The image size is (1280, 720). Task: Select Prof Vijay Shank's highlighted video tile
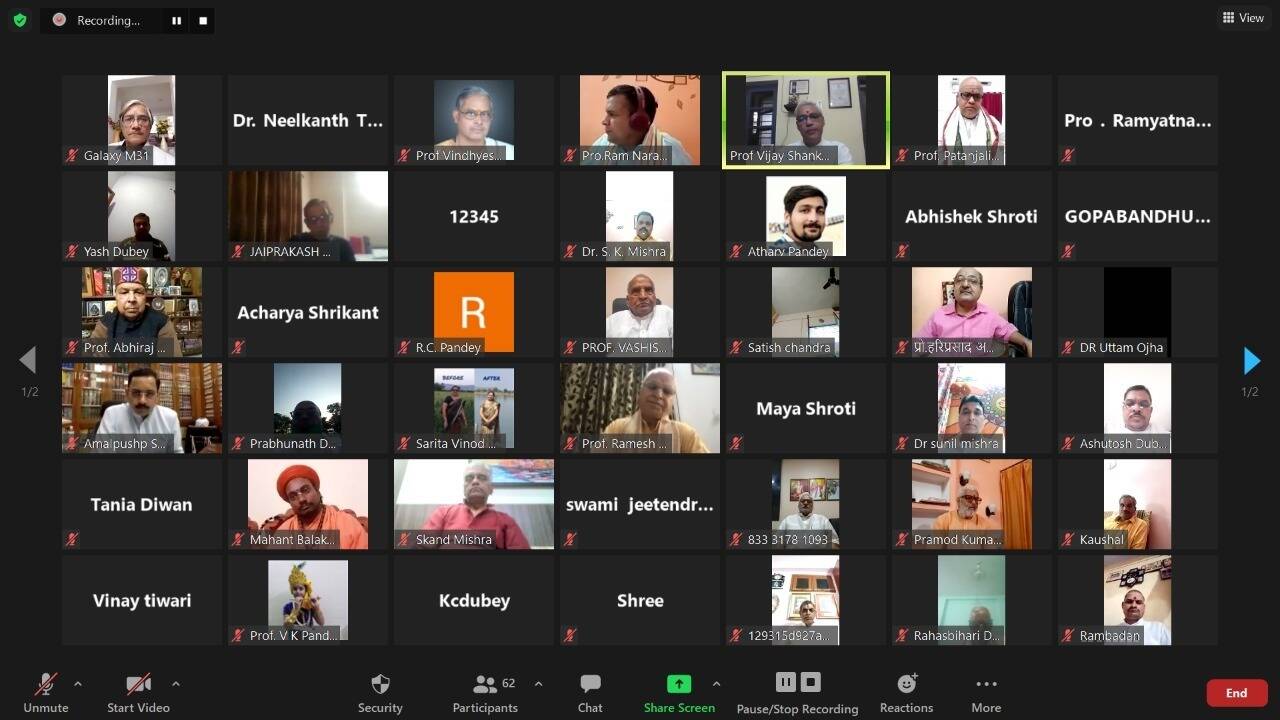coord(805,120)
